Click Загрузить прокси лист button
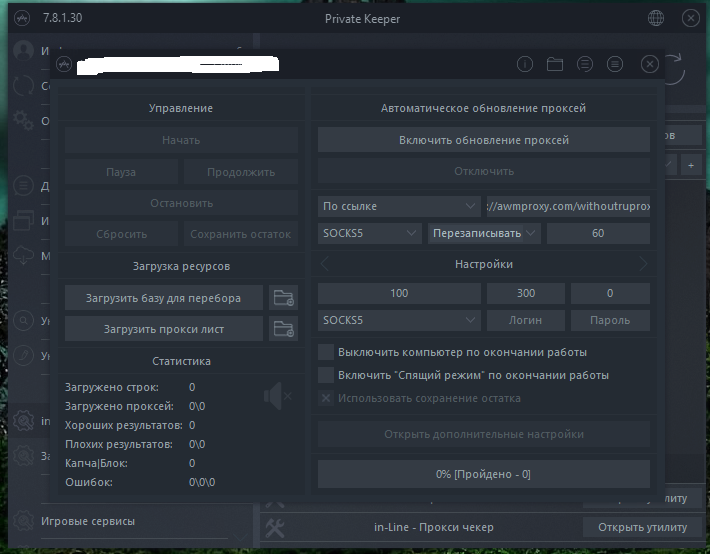 tap(164, 328)
